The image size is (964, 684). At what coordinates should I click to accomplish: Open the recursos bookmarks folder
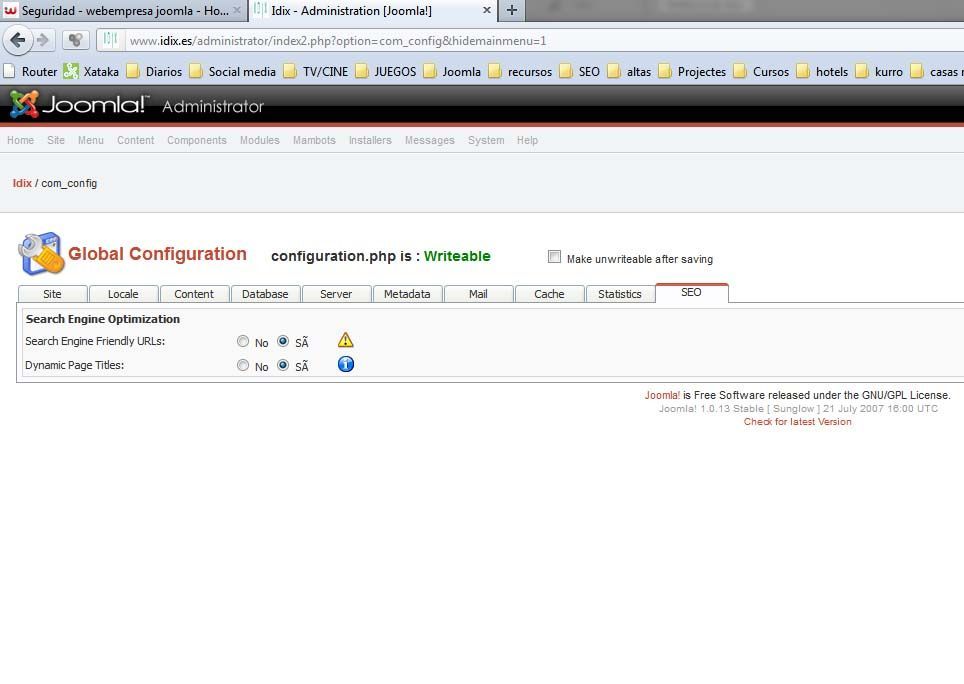tap(520, 71)
